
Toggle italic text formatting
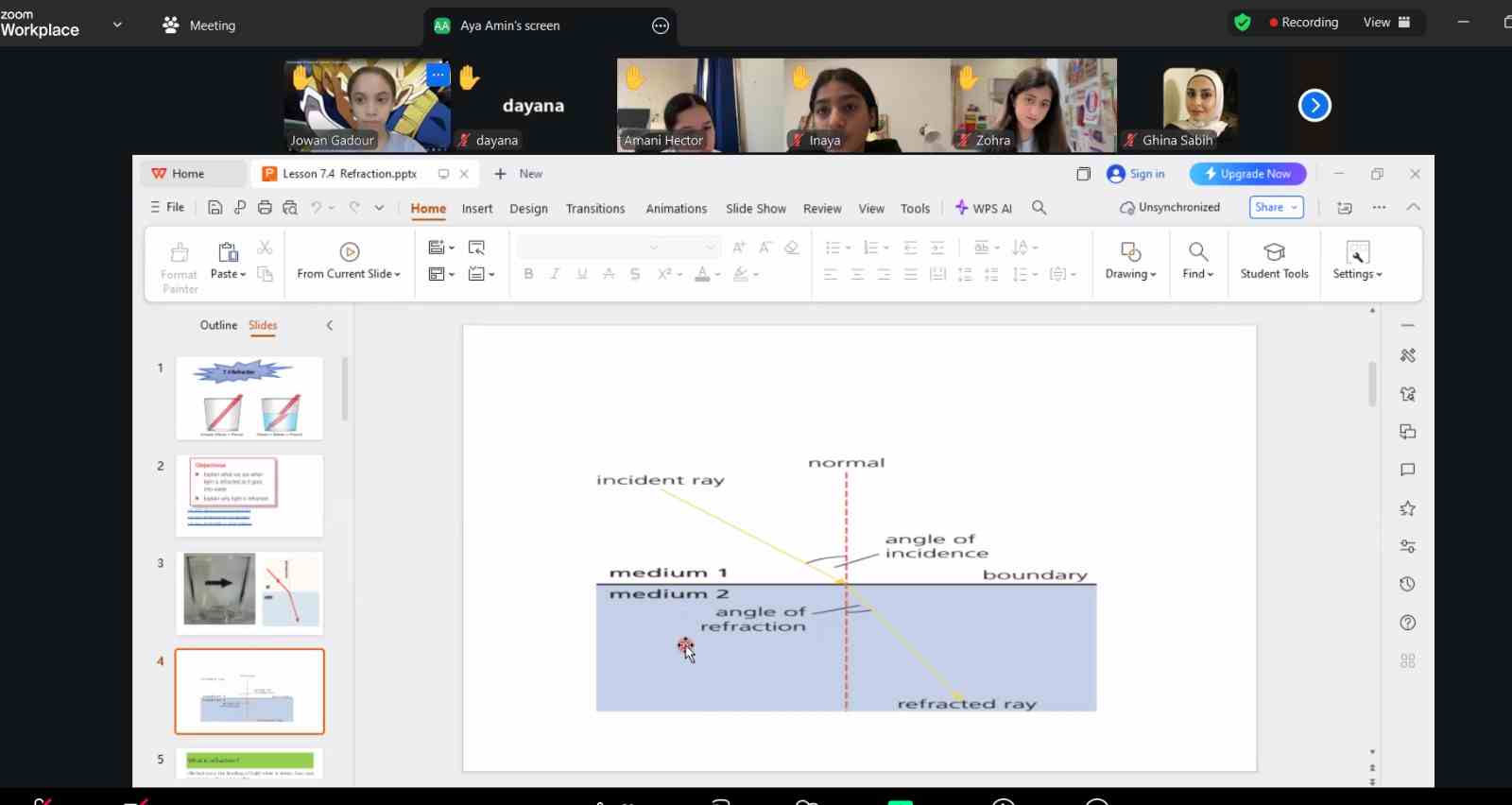point(555,274)
